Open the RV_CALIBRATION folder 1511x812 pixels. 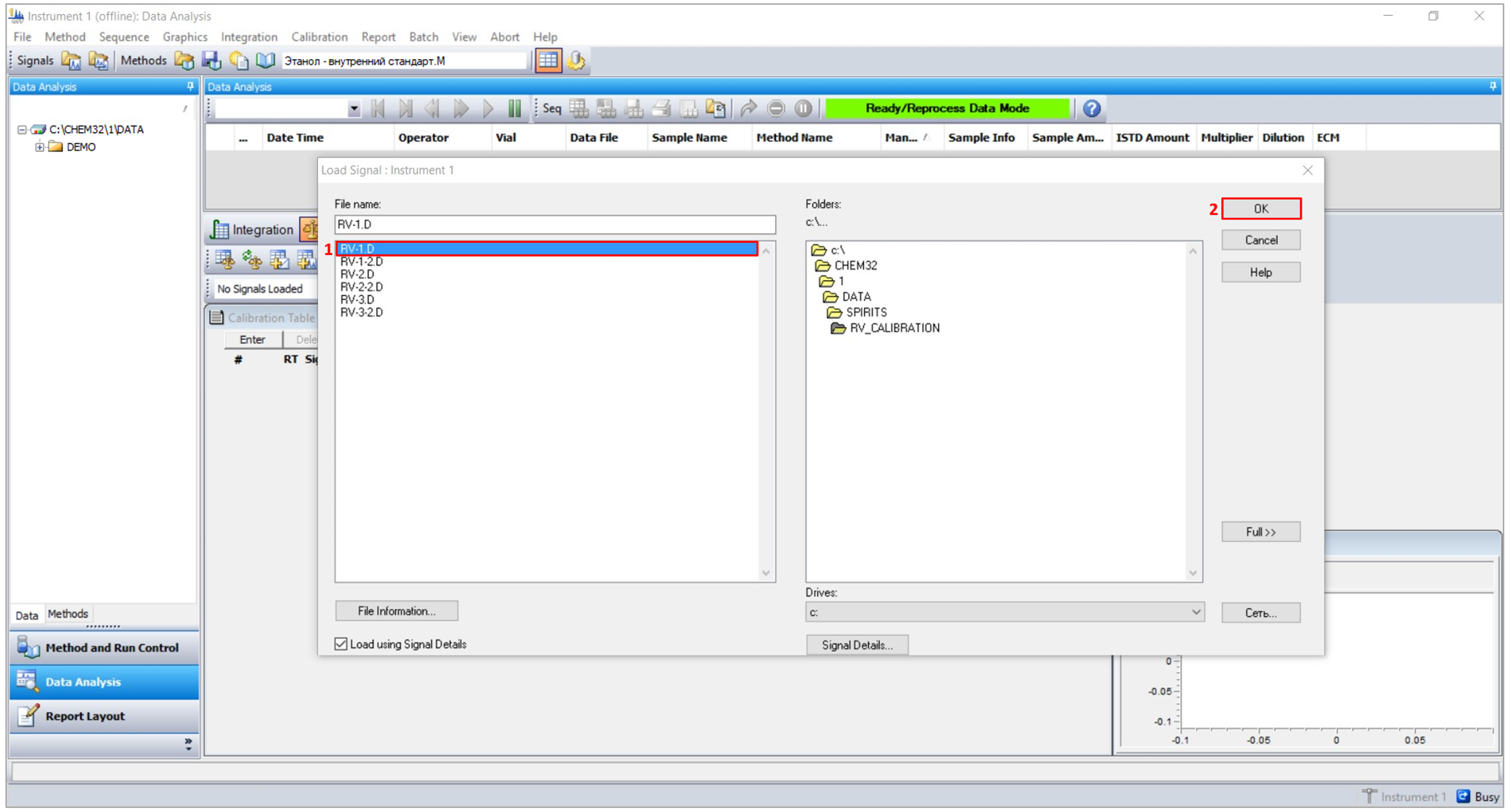pos(894,328)
